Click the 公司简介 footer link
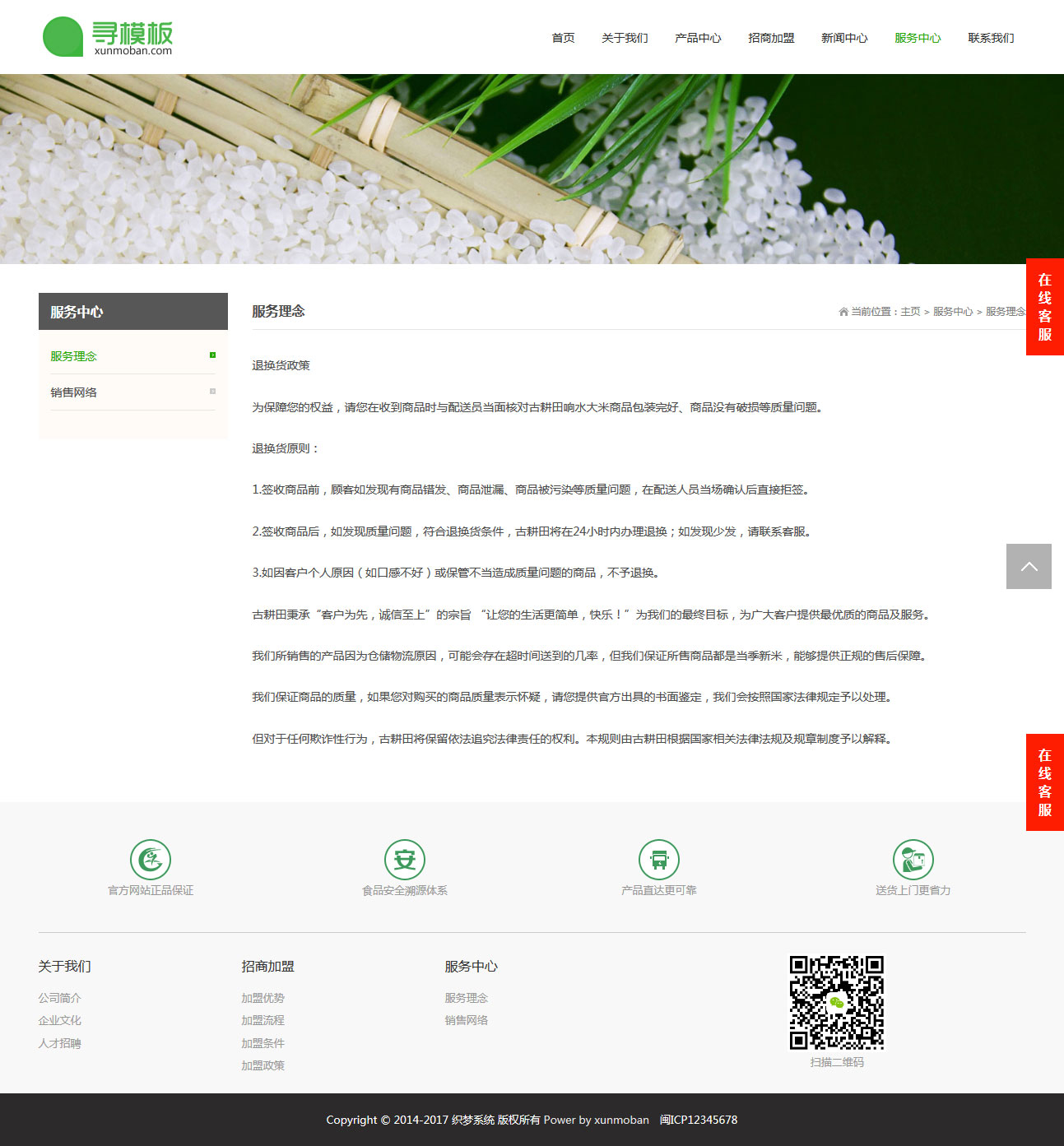Screen dimensions: 1064x1146 [59, 998]
